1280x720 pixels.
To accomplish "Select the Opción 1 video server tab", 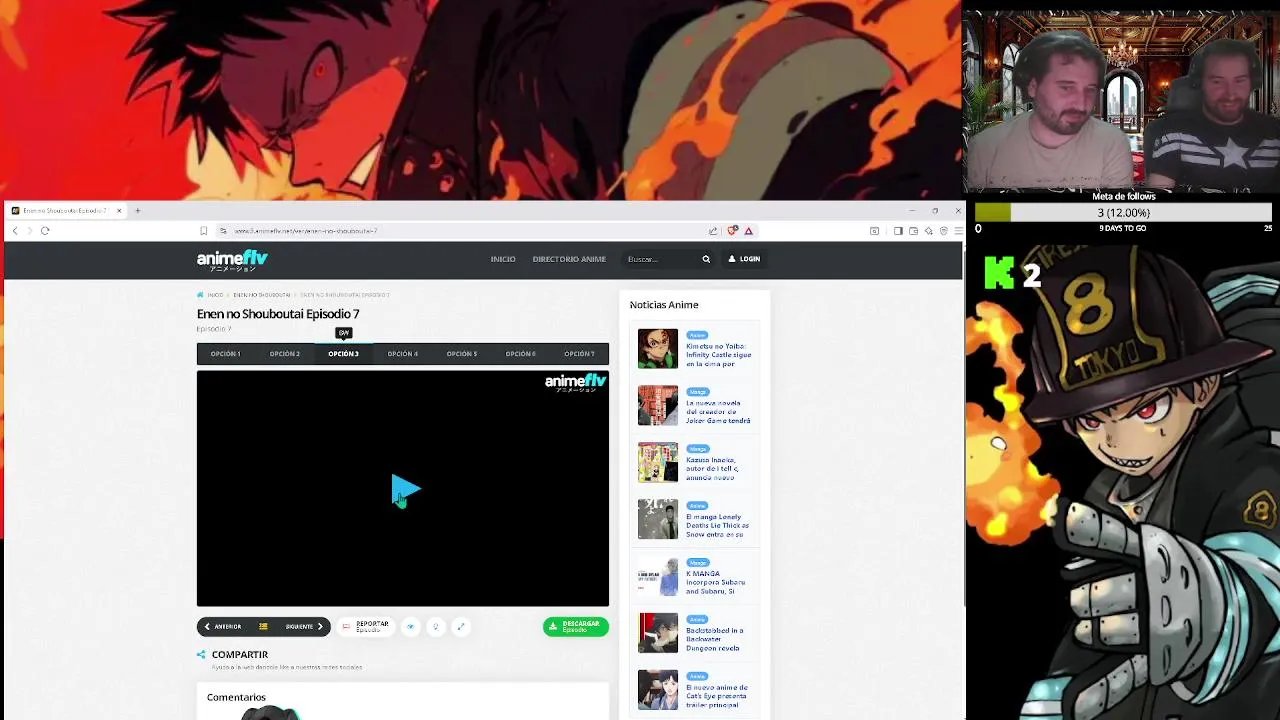I will click(225, 354).
